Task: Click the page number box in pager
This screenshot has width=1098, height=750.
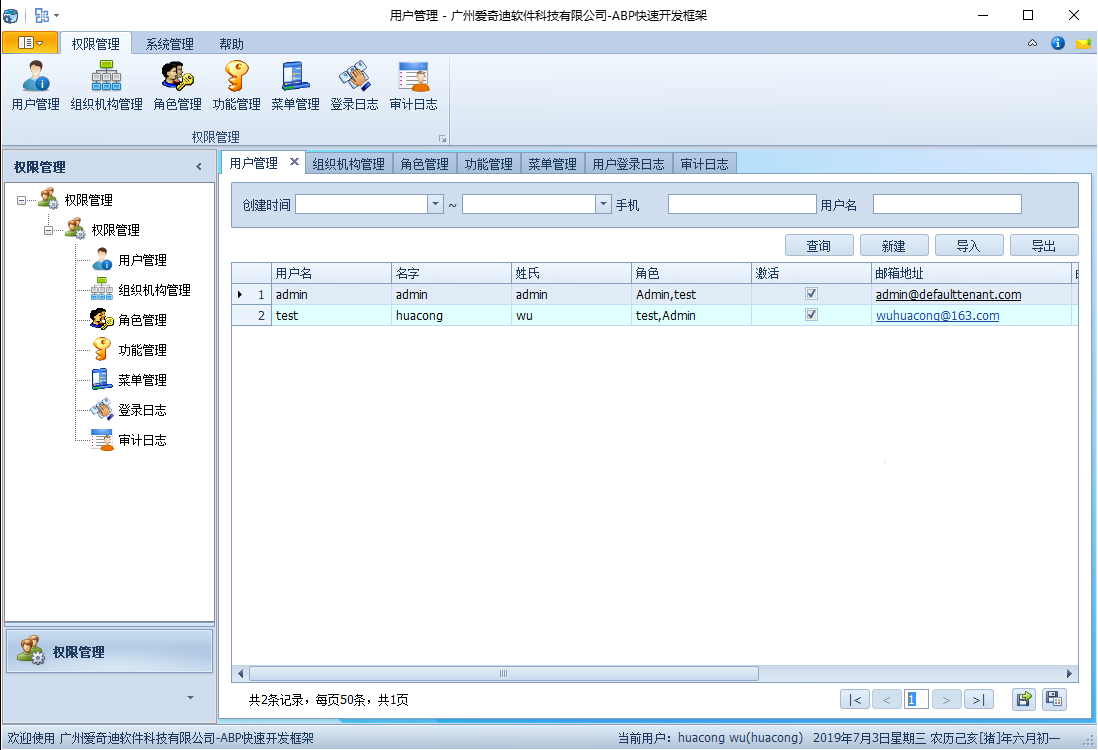Action: click(916, 700)
